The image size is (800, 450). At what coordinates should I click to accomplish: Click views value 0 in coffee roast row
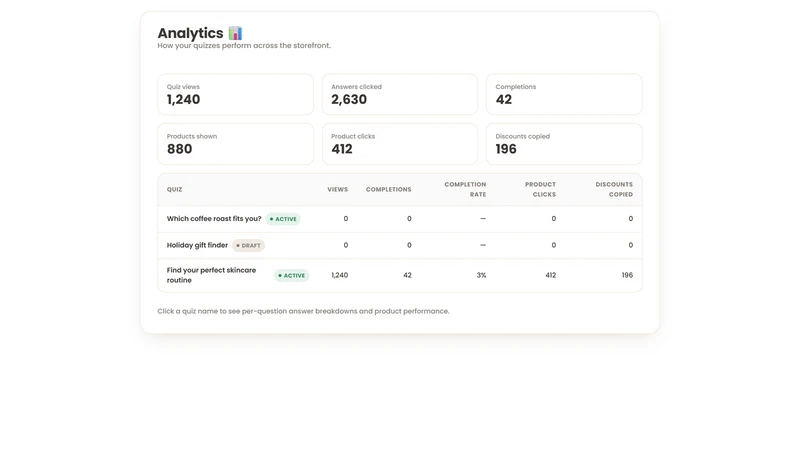coord(345,219)
